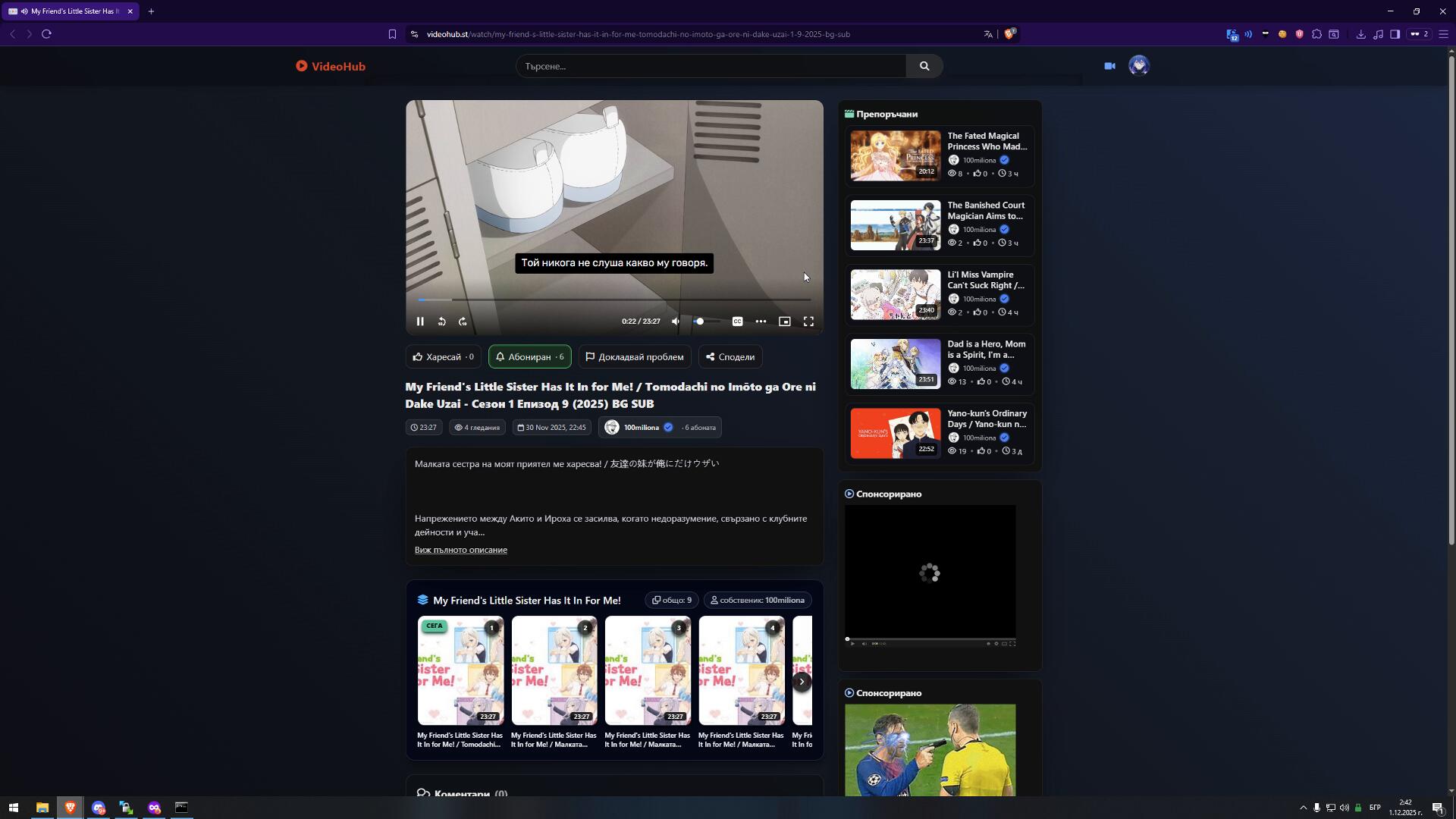The image size is (1456, 819).
Task: Click the skip-forward icon in player
Action: pyautogui.click(x=463, y=322)
